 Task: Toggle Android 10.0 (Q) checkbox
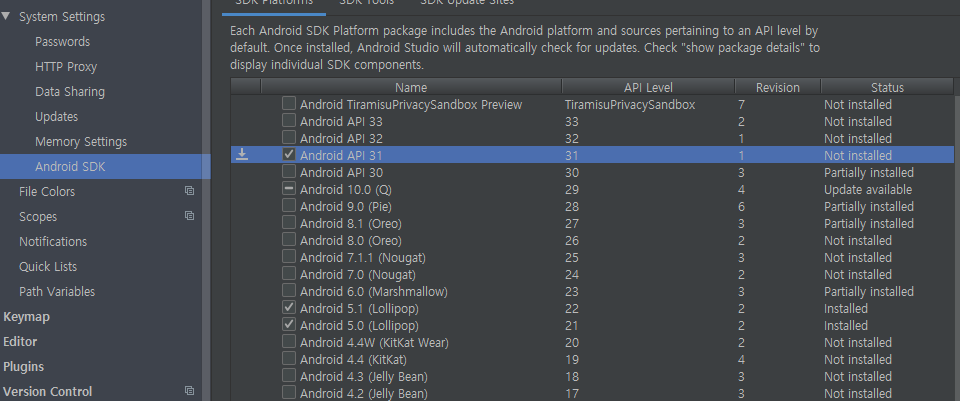[x=289, y=189]
